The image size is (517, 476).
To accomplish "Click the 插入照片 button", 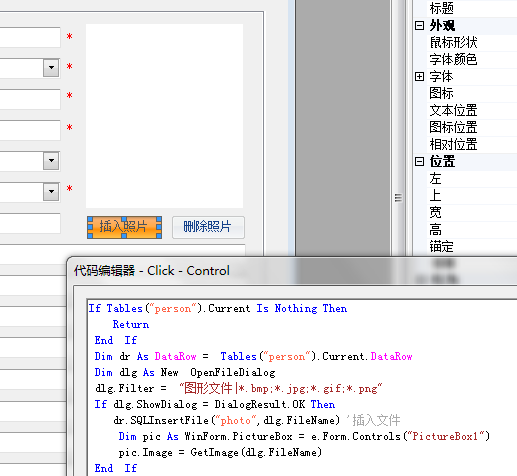I will tap(124, 227).
